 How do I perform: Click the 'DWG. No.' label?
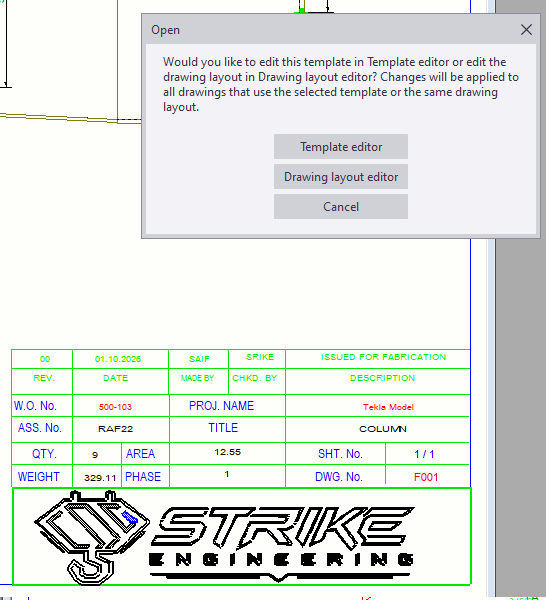click(339, 477)
